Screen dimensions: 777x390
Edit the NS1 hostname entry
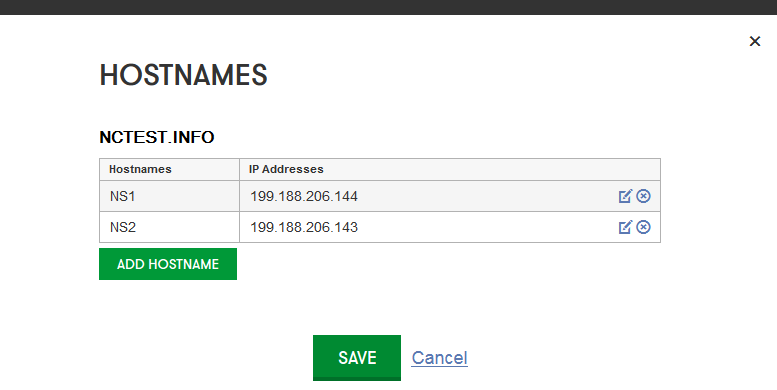pyautogui.click(x=625, y=196)
